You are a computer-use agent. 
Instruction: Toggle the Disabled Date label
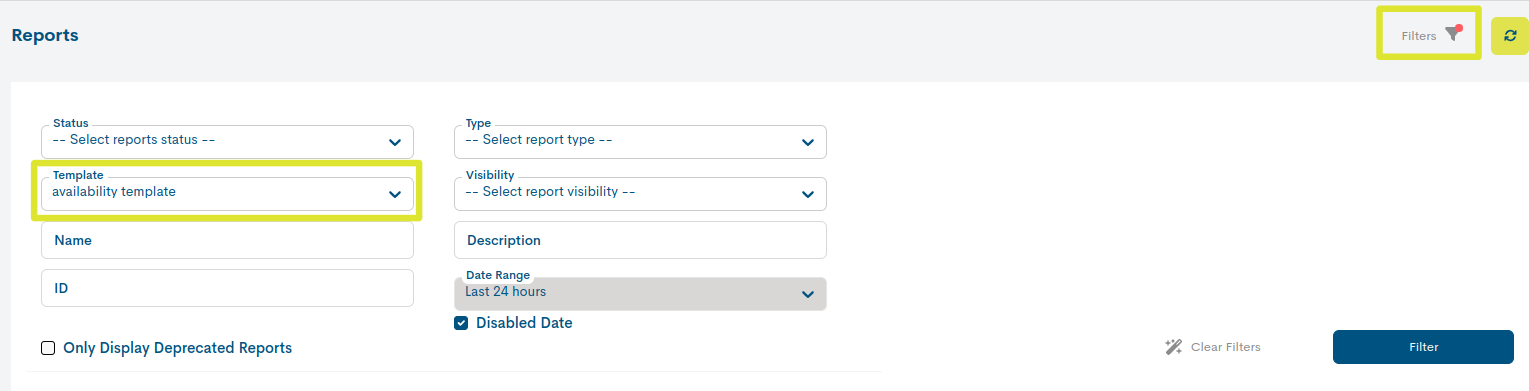(524, 323)
